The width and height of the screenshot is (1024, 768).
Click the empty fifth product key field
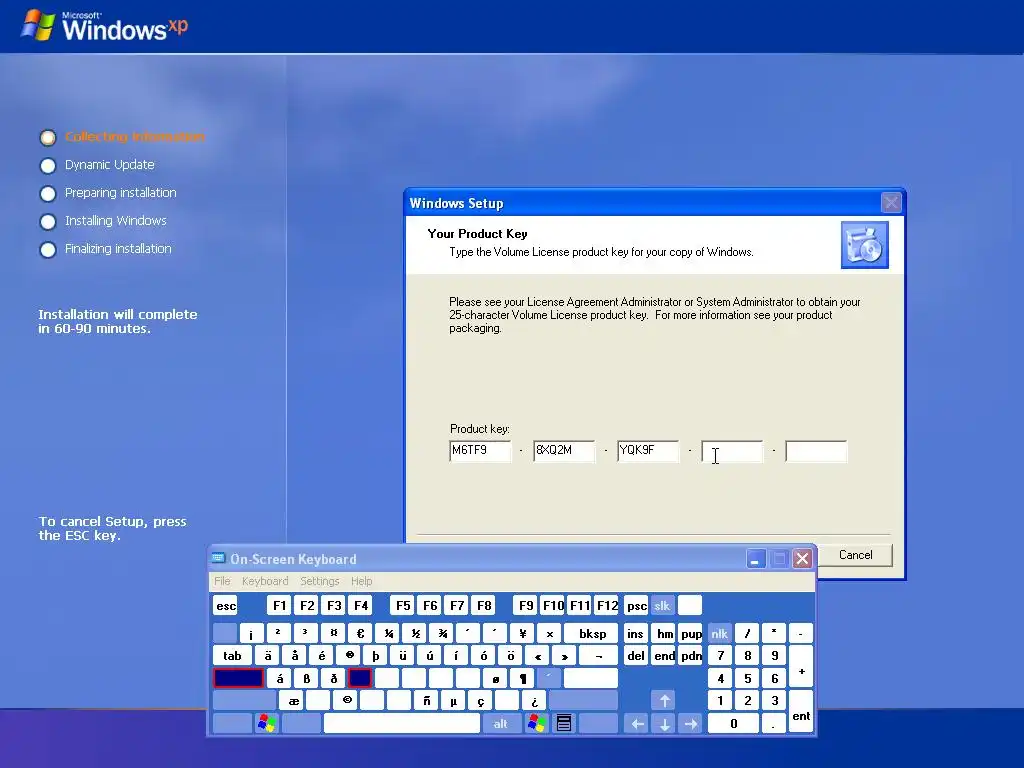pos(816,451)
